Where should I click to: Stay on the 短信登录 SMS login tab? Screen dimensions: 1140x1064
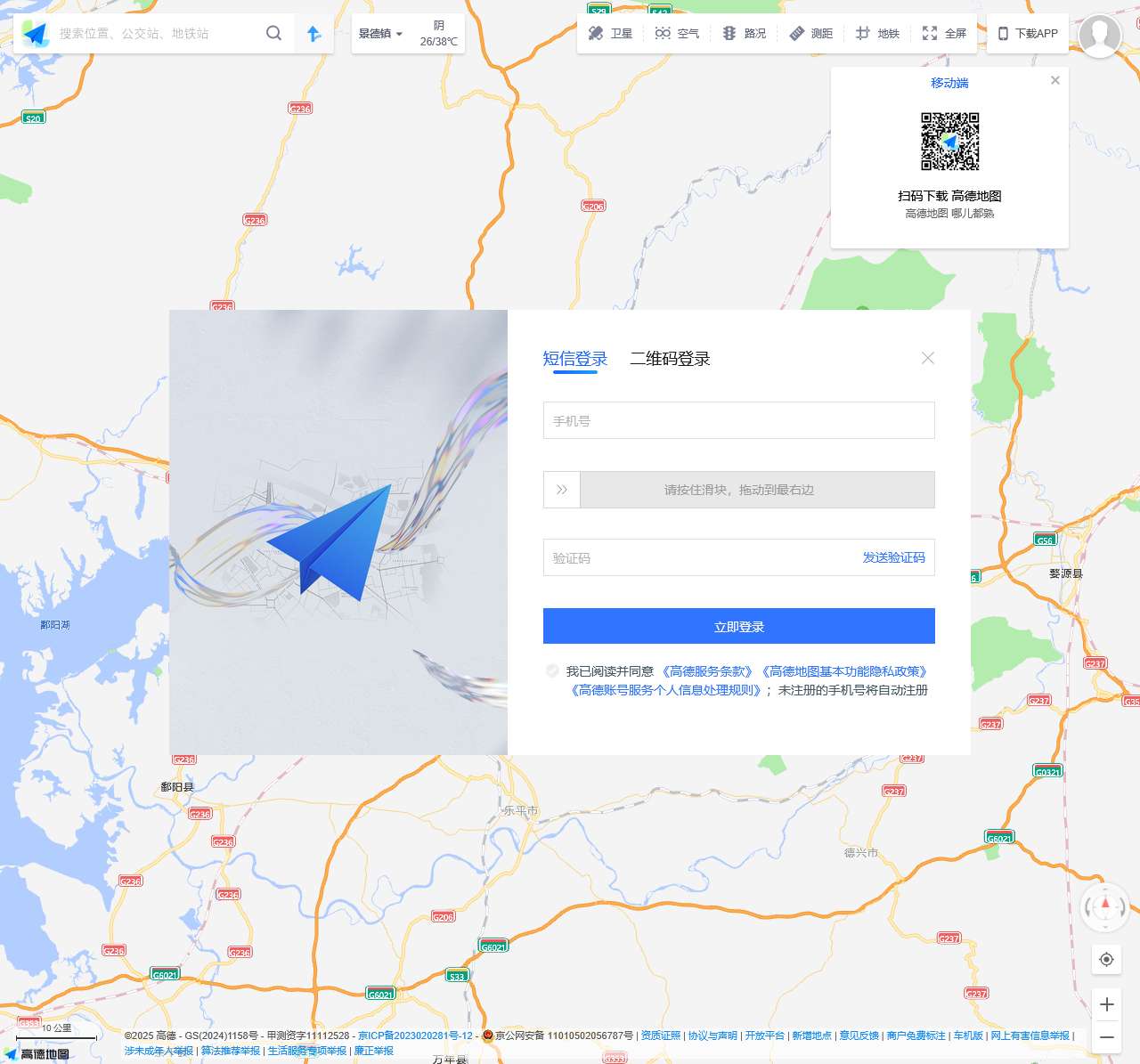574,359
